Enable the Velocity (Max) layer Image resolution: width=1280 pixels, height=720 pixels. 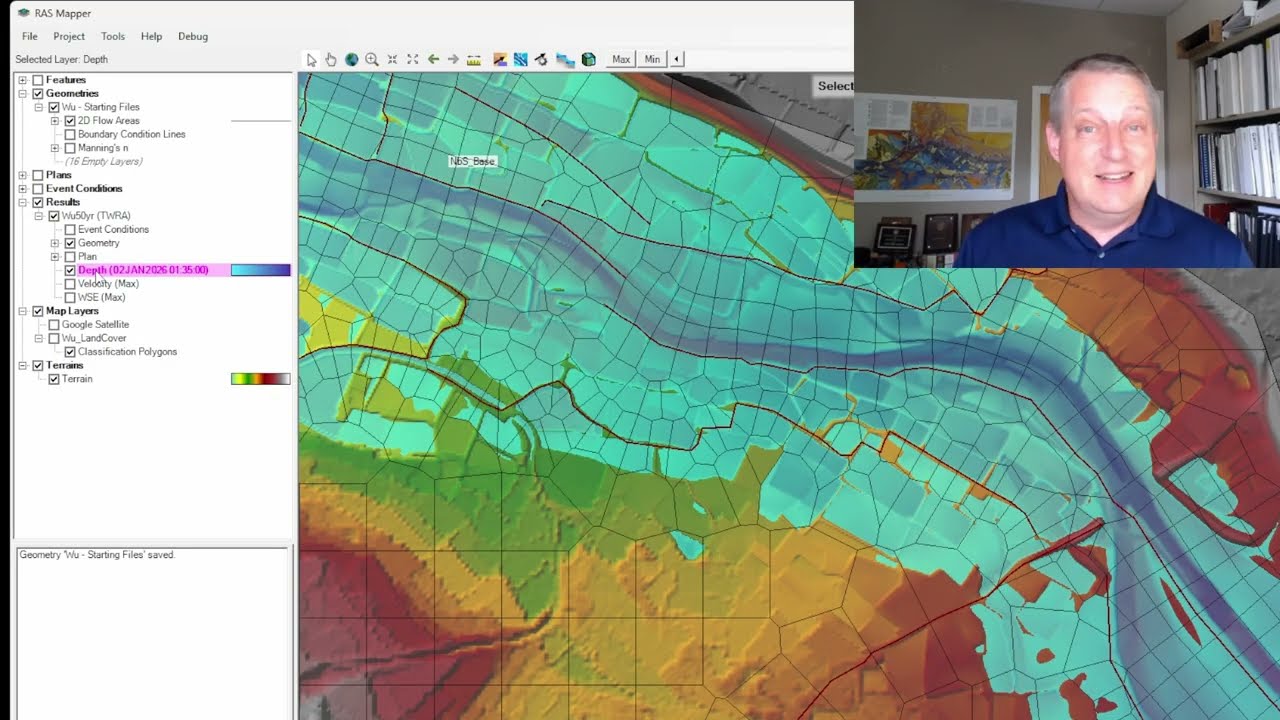point(70,284)
